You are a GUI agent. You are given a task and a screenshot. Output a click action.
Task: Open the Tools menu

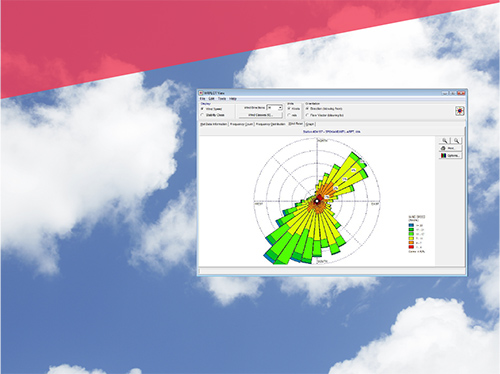[222, 99]
